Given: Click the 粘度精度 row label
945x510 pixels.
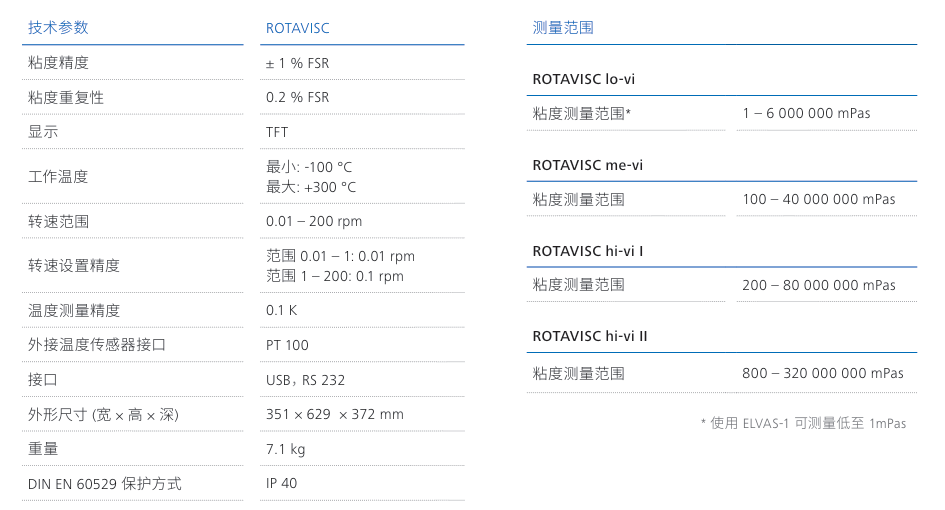Looking at the screenshot, I should tap(58, 63).
